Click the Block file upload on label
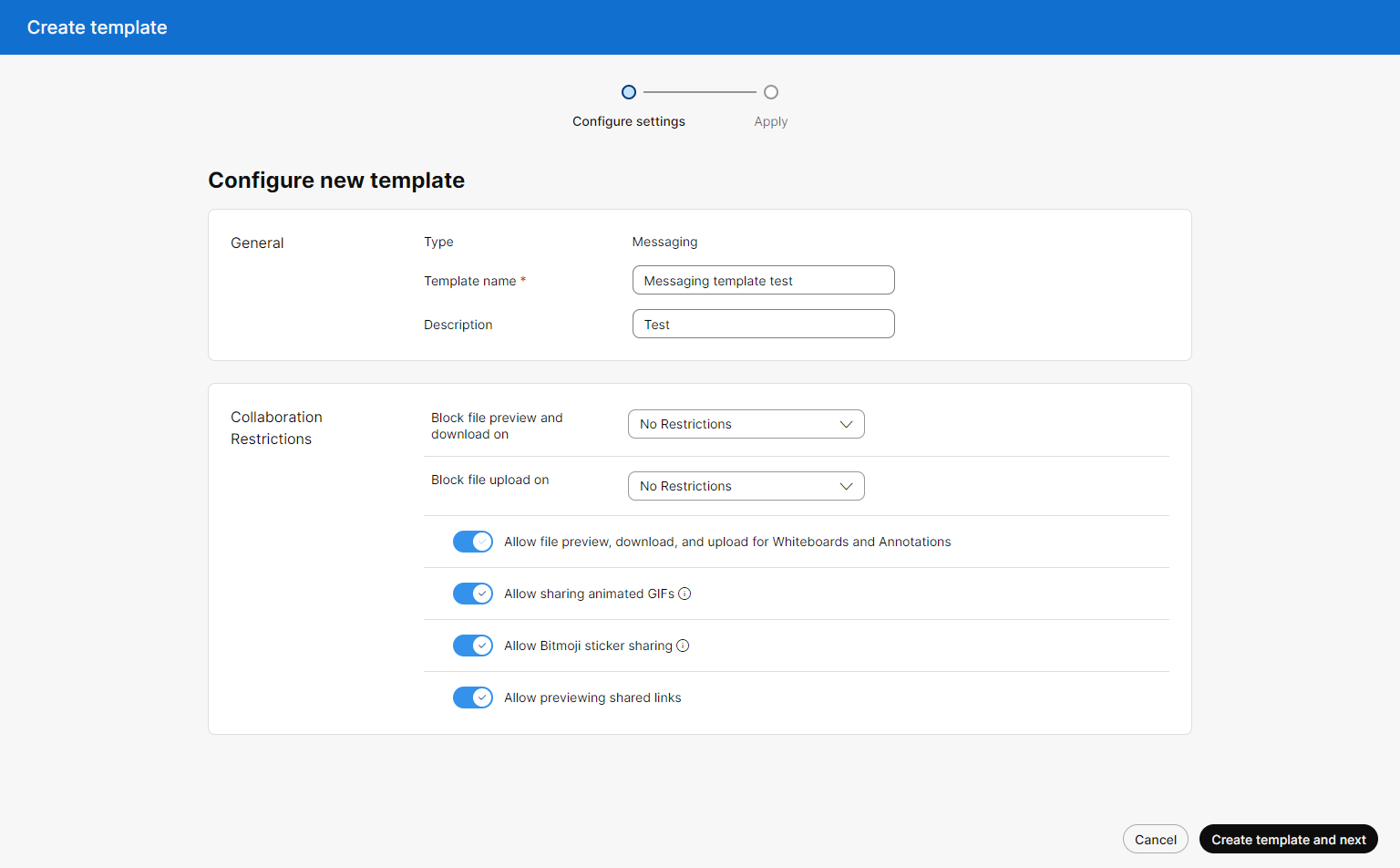Screen dimensions: 1400x868 coord(490,480)
